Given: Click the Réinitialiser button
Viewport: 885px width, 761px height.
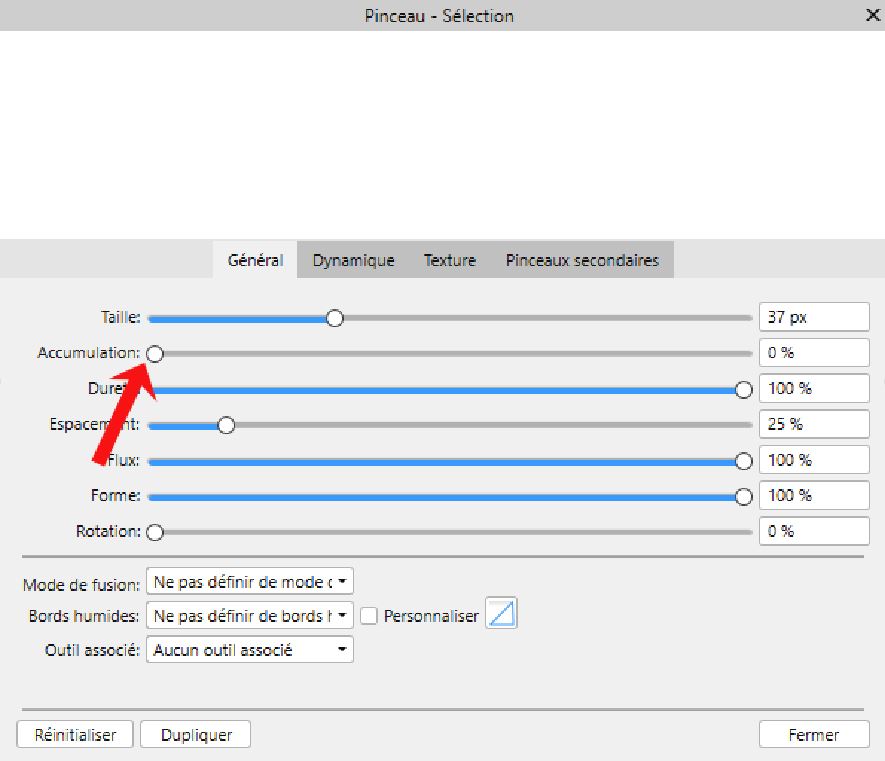Looking at the screenshot, I should (x=75, y=734).
